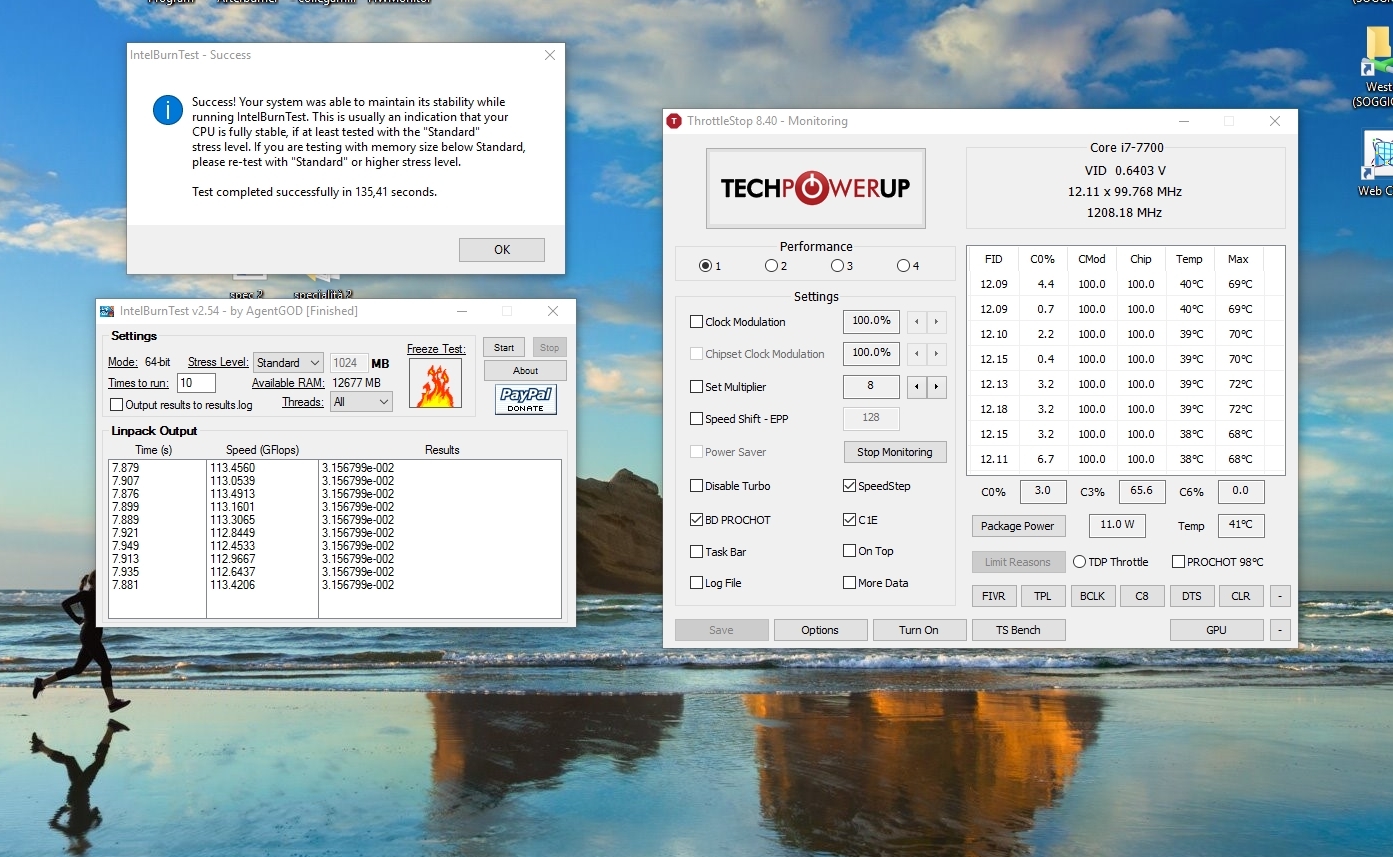Enable the Set Multiplier checkbox

click(x=696, y=387)
